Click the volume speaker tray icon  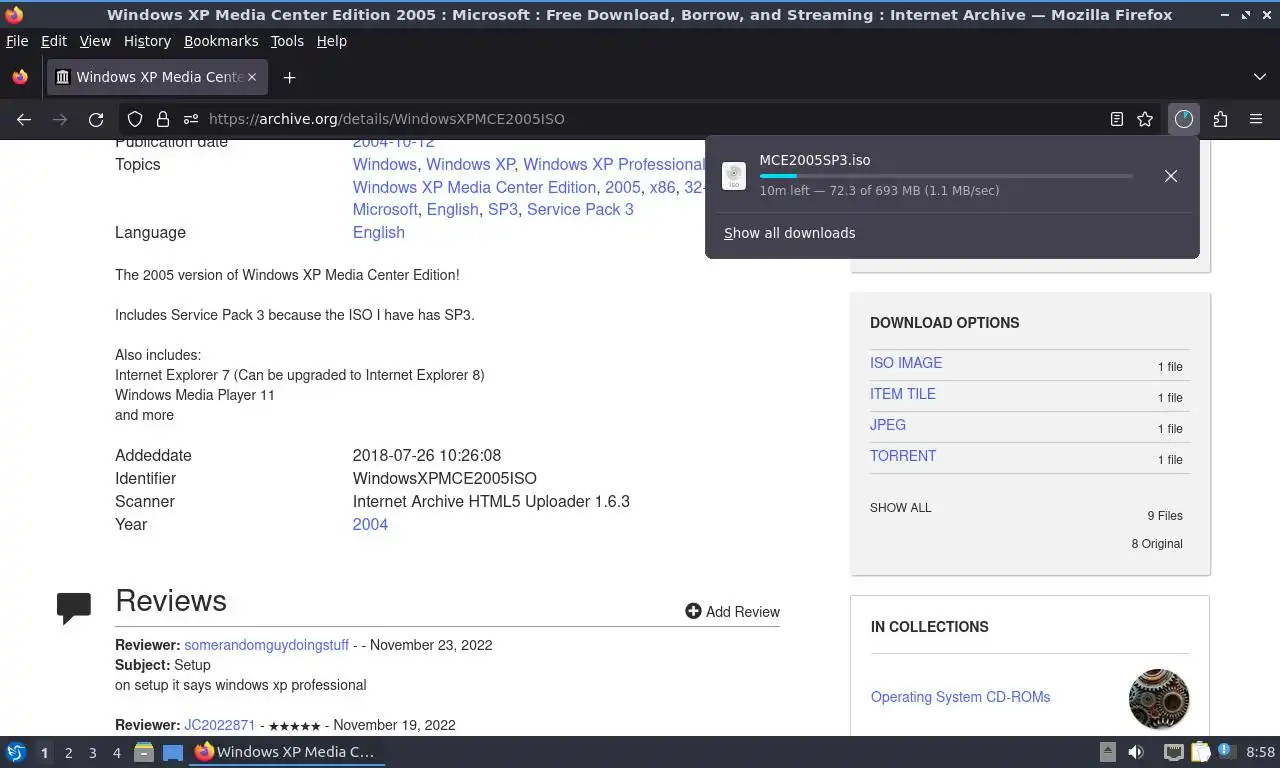point(1136,752)
